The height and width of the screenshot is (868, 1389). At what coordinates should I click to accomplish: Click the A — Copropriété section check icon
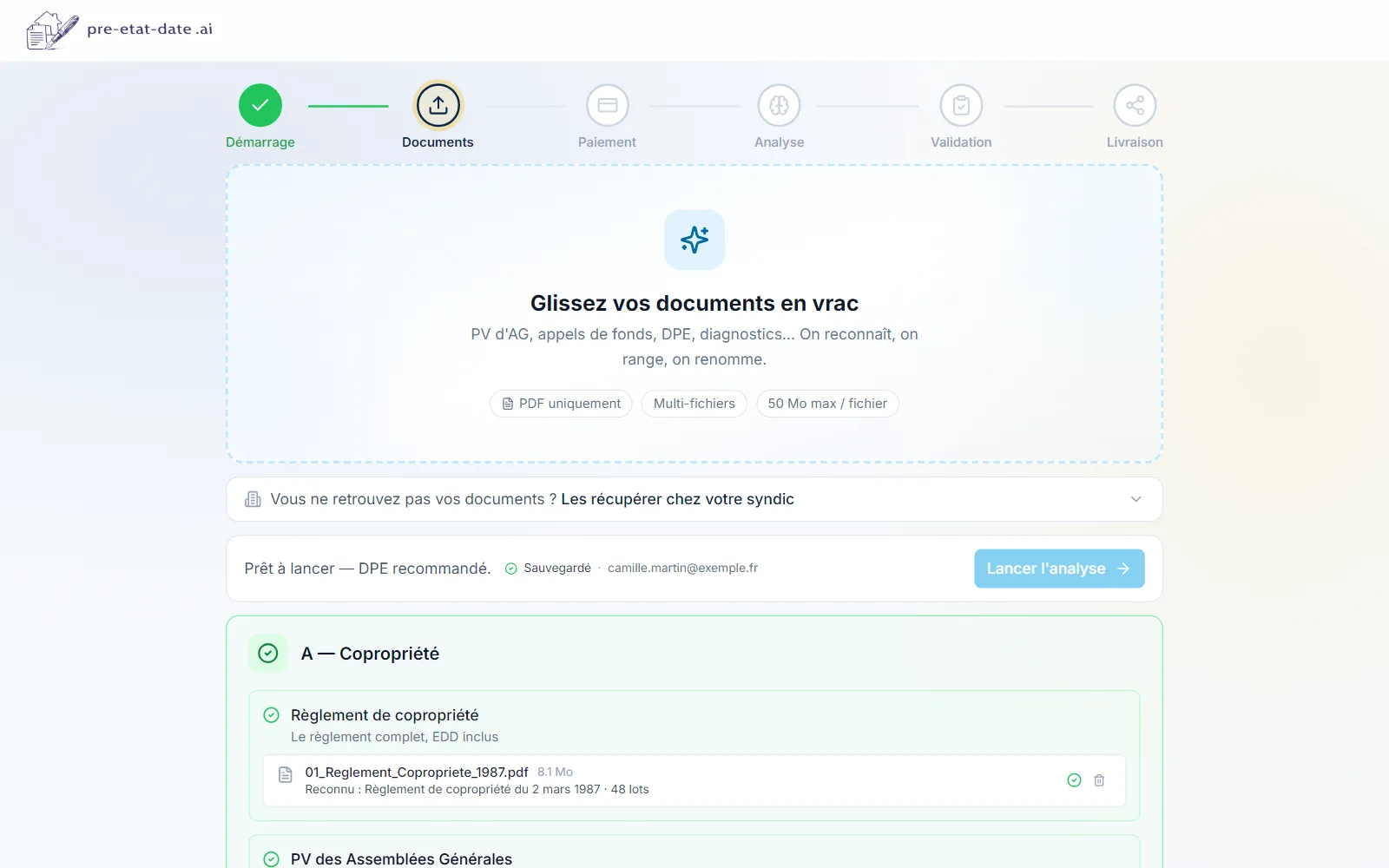[268, 653]
